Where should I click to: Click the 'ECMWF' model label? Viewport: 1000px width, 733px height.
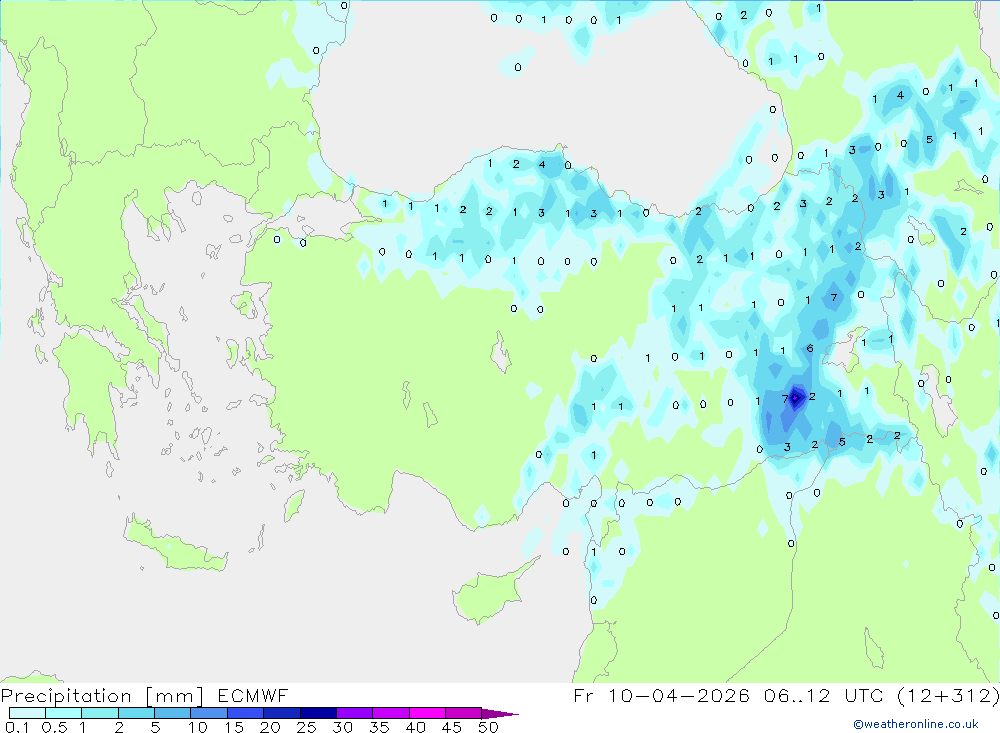(253, 695)
